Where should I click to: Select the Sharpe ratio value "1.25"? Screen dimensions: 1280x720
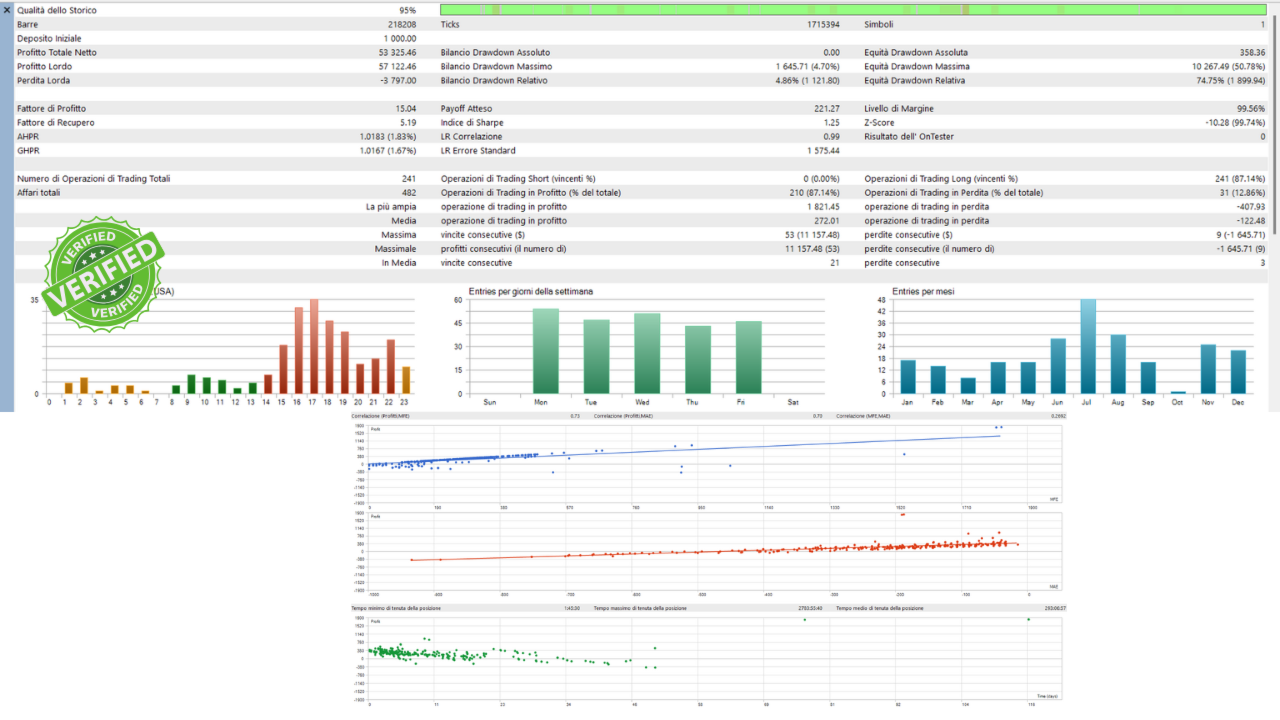(832, 122)
